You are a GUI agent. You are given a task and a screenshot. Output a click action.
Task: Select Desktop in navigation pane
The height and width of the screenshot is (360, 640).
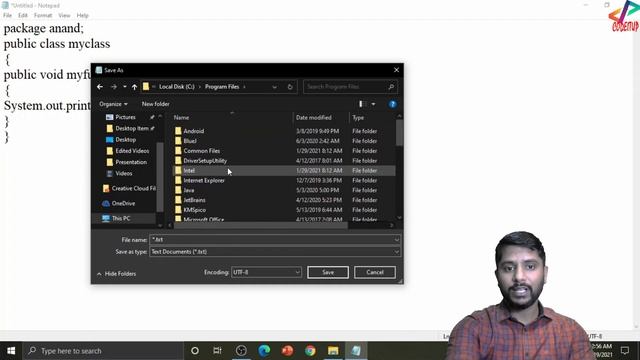(x=125, y=140)
